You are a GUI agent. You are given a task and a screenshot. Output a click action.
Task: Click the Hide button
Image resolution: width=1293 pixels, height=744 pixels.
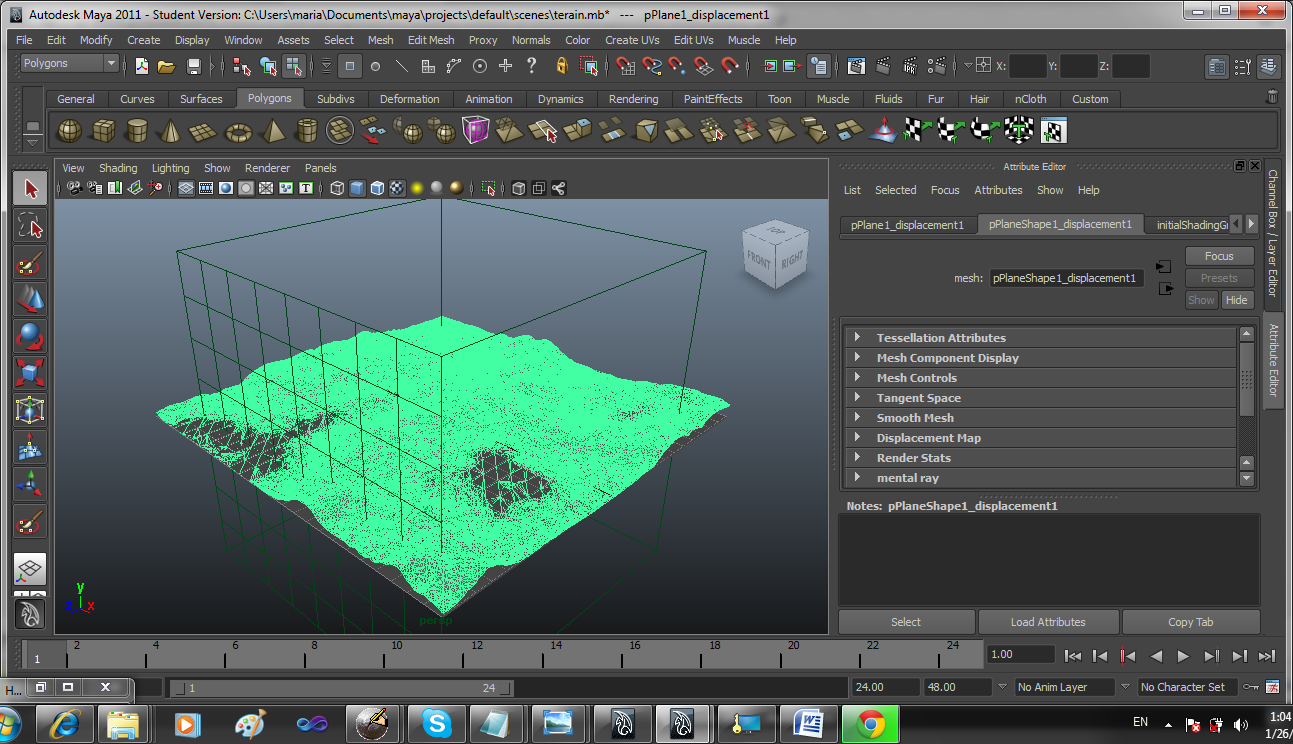(x=1237, y=300)
